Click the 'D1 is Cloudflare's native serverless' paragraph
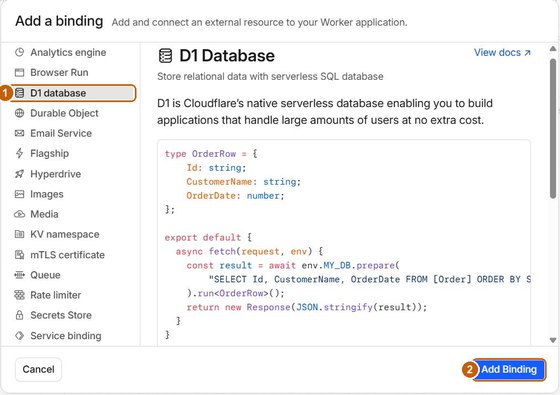 (325, 112)
